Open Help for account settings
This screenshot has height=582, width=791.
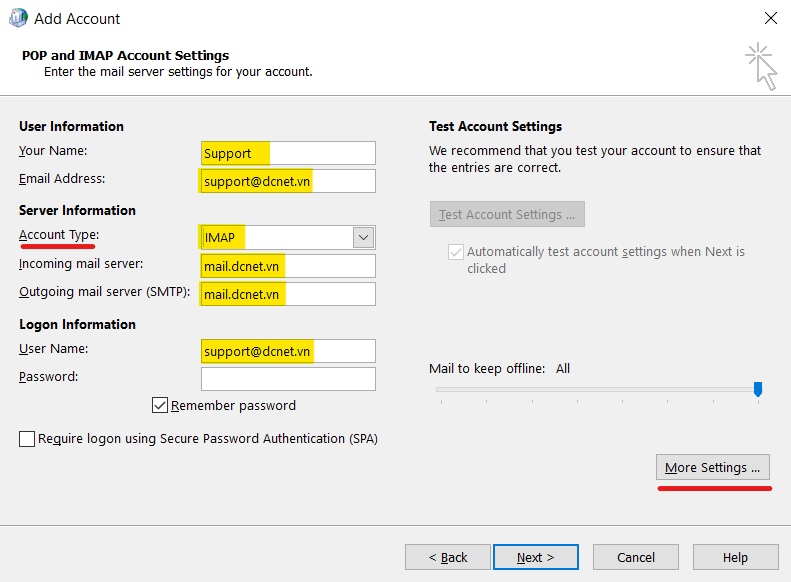pyautogui.click(x=735, y=557)
